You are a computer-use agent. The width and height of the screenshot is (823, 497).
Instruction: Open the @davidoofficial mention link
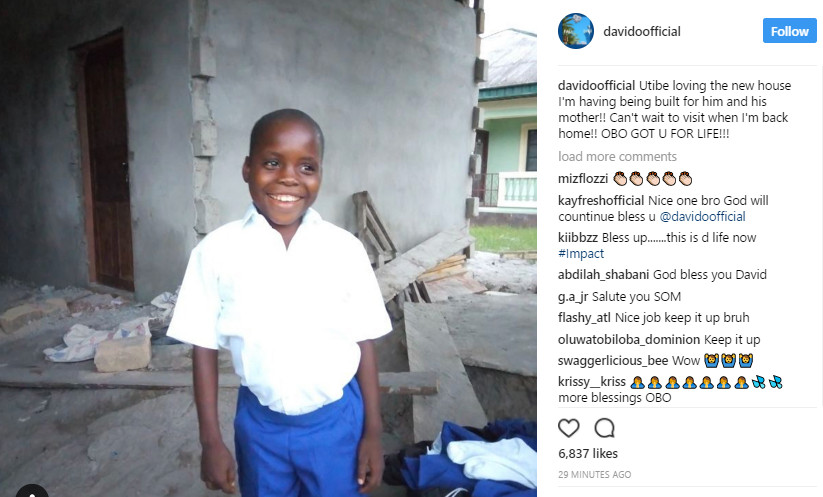click(702, 216)
